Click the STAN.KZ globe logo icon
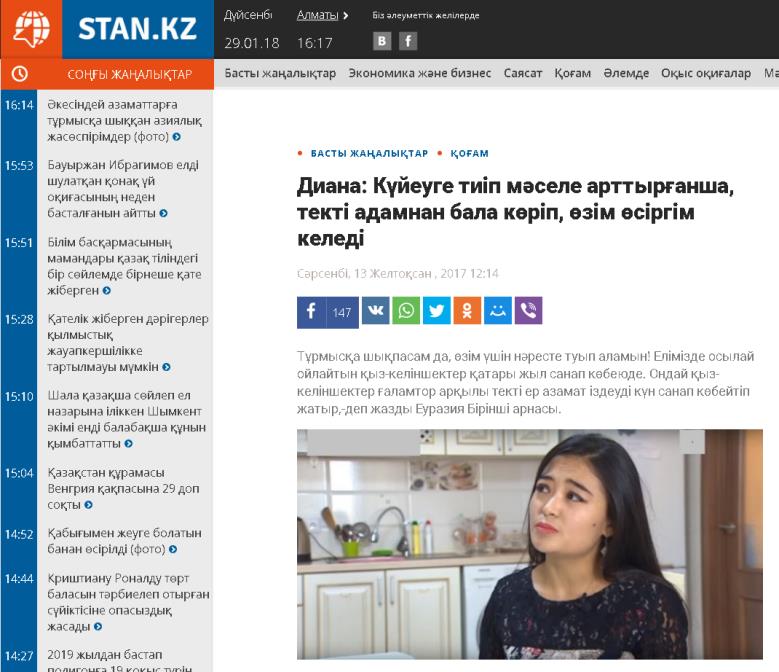 pos(31,29)
